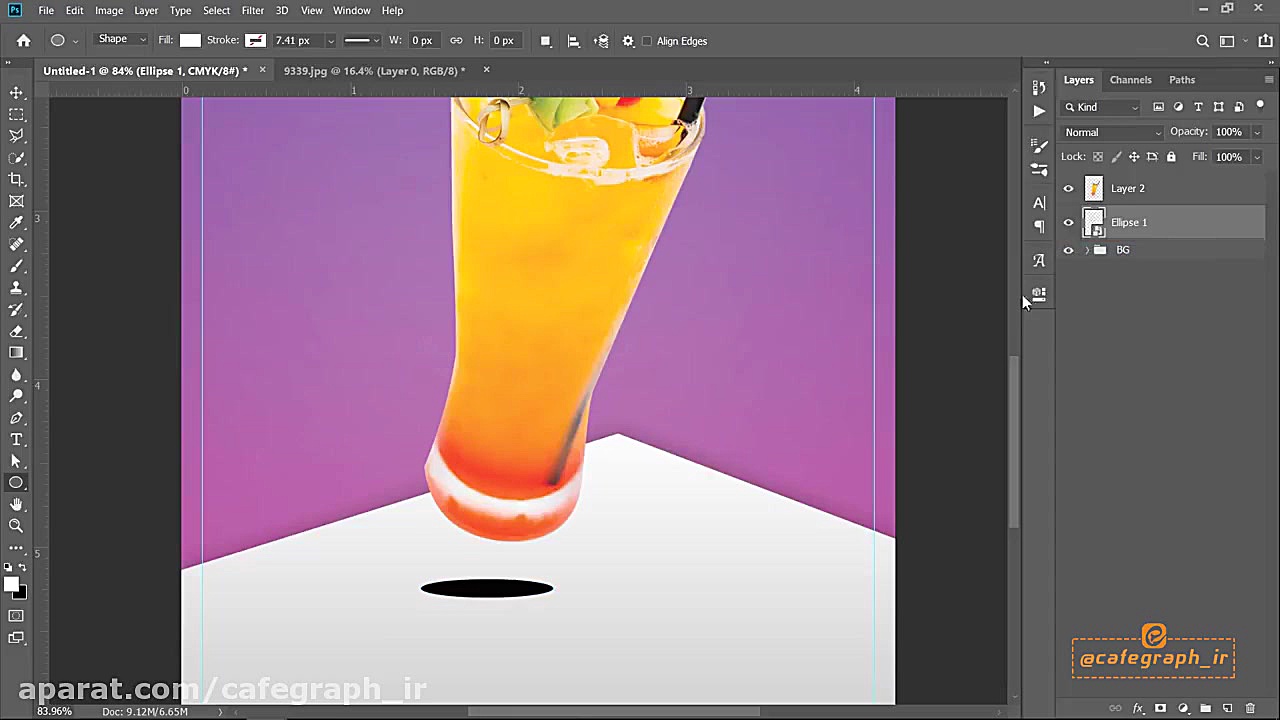The width and height of the screenshot is (1280, 720).
Task: Select the Eraser tool
Action: click(x=16, y=331)
